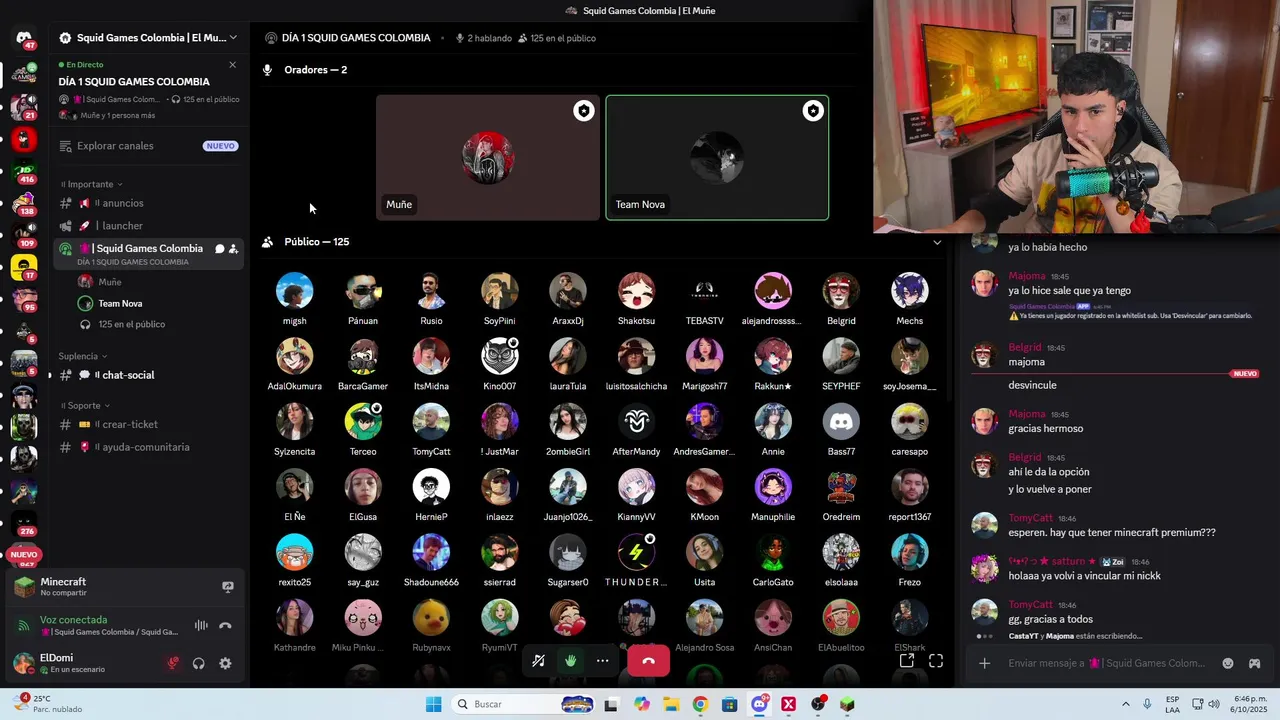Select the Team Nova speaker tile

tap(717, 157)
